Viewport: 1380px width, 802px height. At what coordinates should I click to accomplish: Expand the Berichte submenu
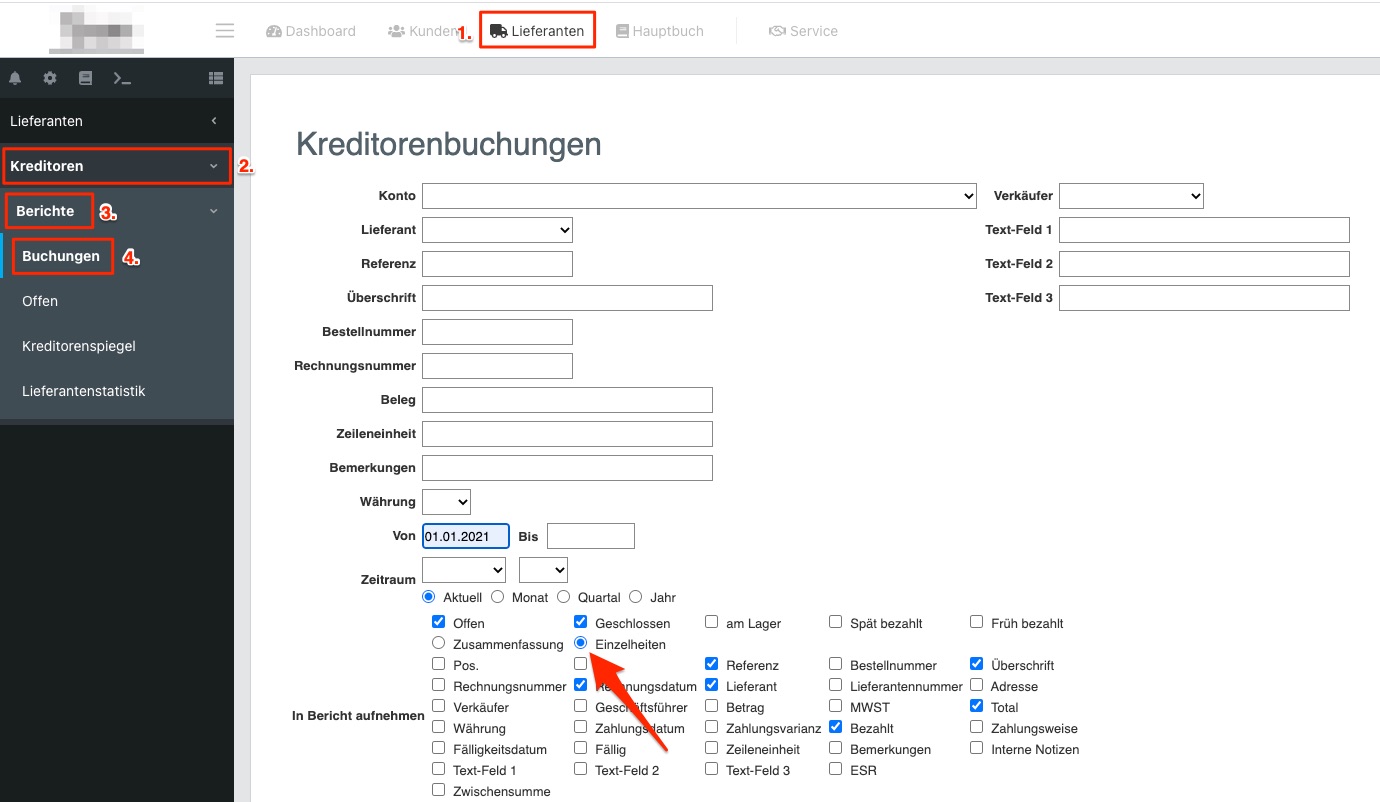(116, 211)
